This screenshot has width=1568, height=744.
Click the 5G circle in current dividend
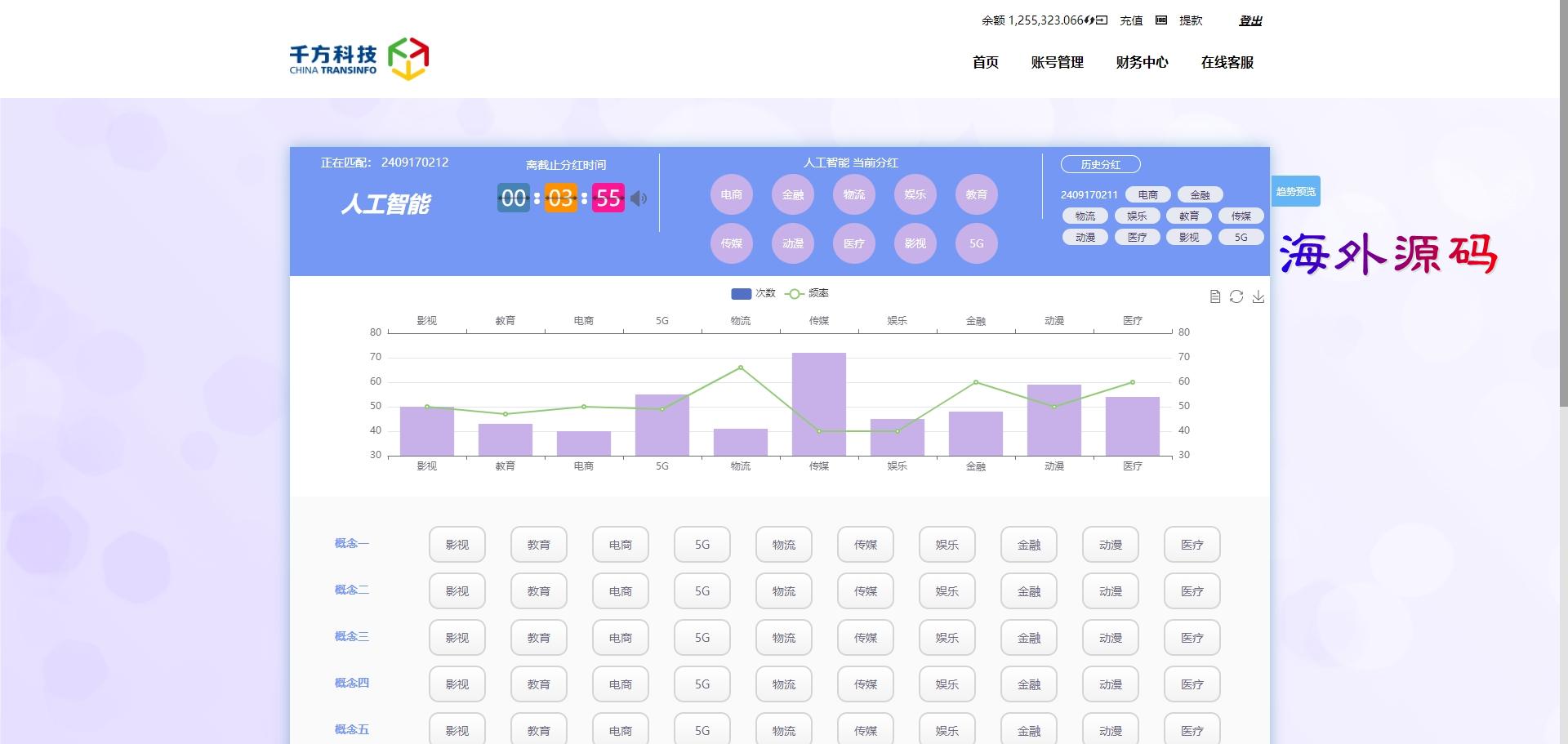coord(977,243)
